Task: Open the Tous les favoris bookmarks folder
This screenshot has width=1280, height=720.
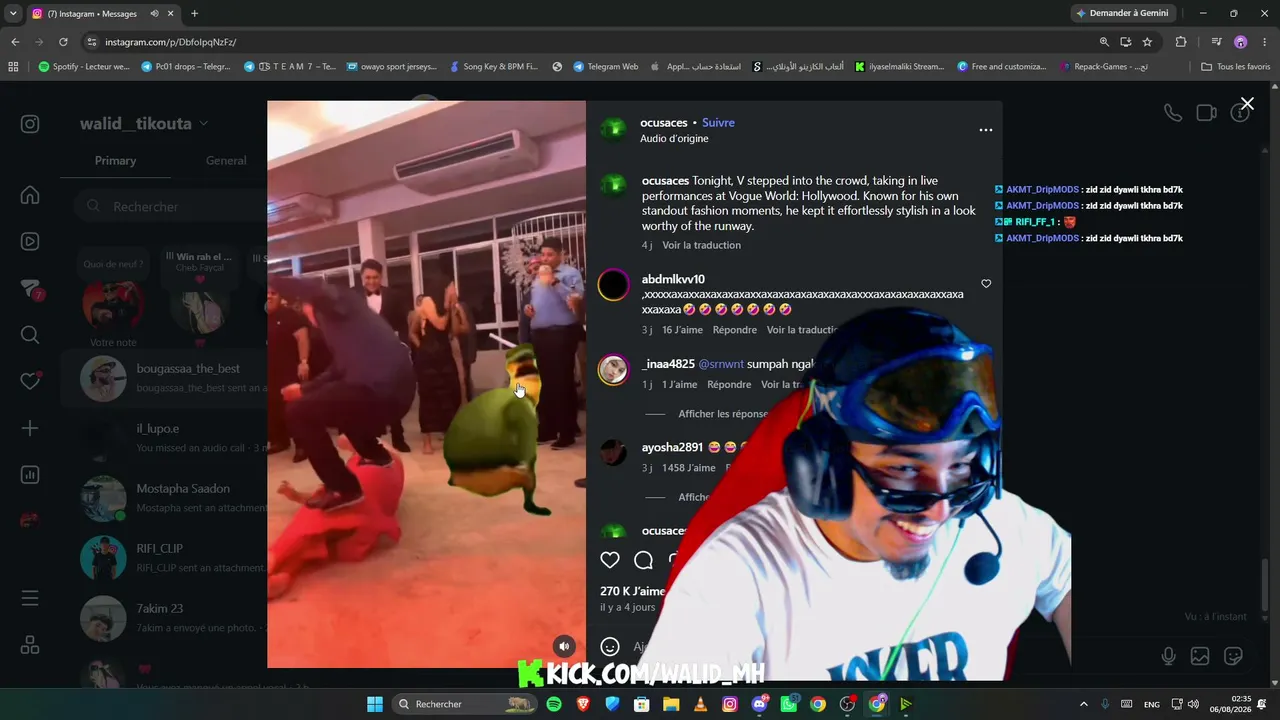Action: 1235,67
